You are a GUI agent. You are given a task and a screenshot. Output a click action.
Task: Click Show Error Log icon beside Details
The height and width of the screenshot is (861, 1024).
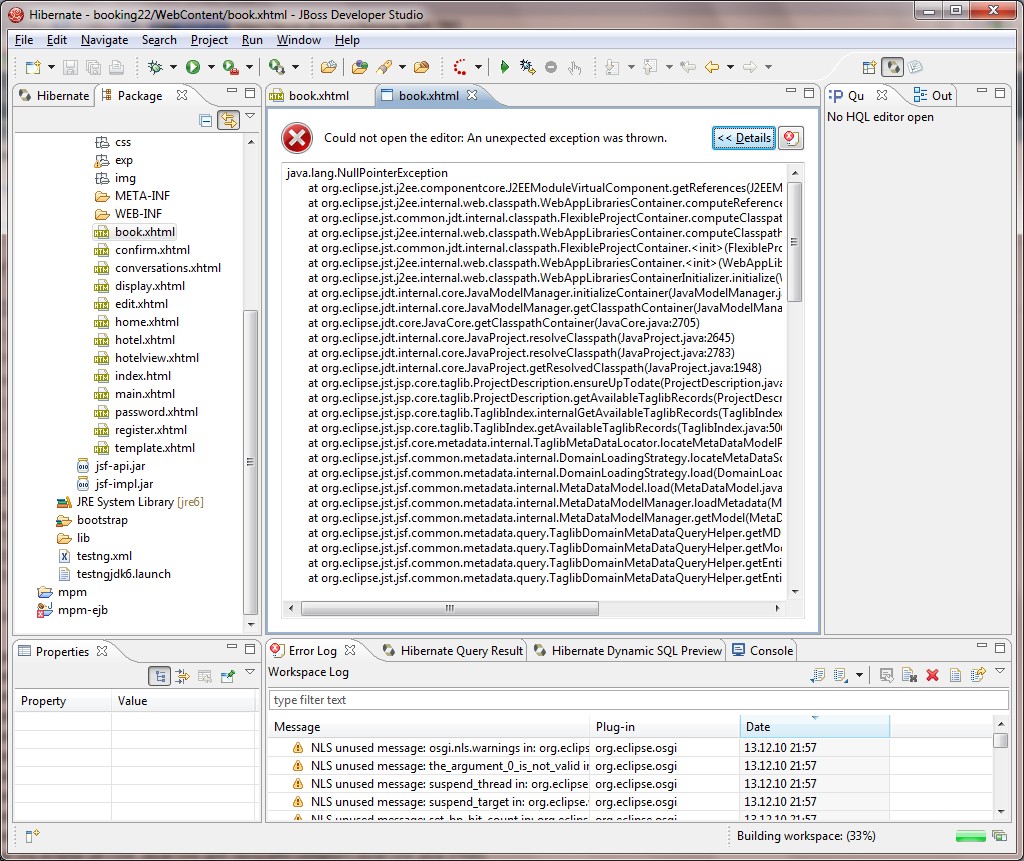791,138
